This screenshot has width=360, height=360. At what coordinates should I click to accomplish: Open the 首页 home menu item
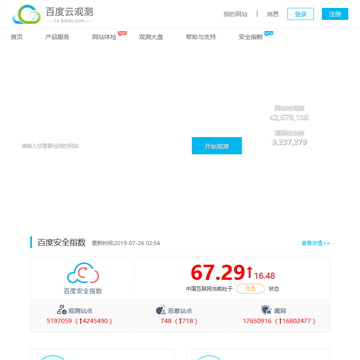17,37
